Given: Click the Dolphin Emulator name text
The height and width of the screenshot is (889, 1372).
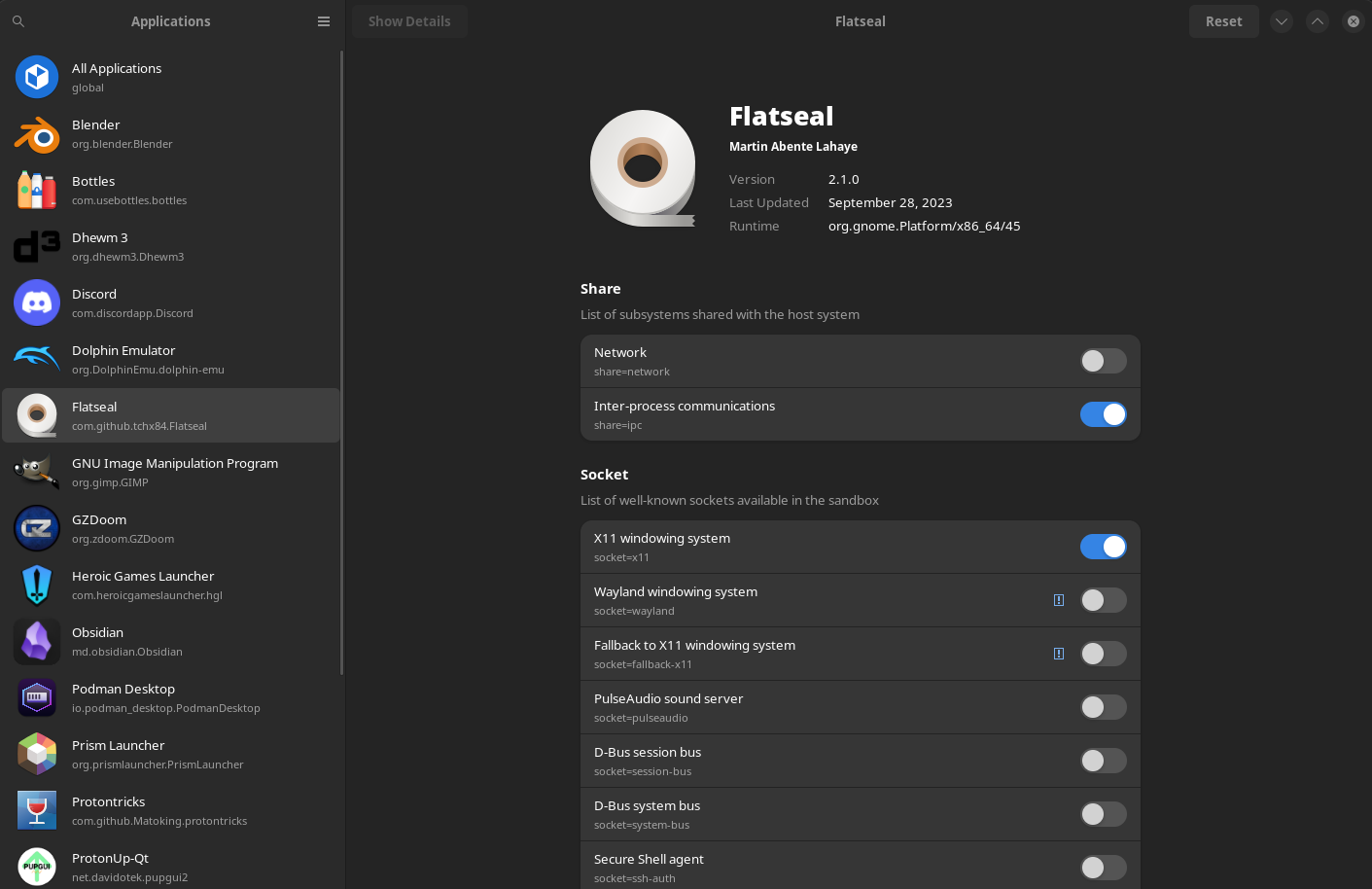Looking at the screenshot, I should [123, 350].
